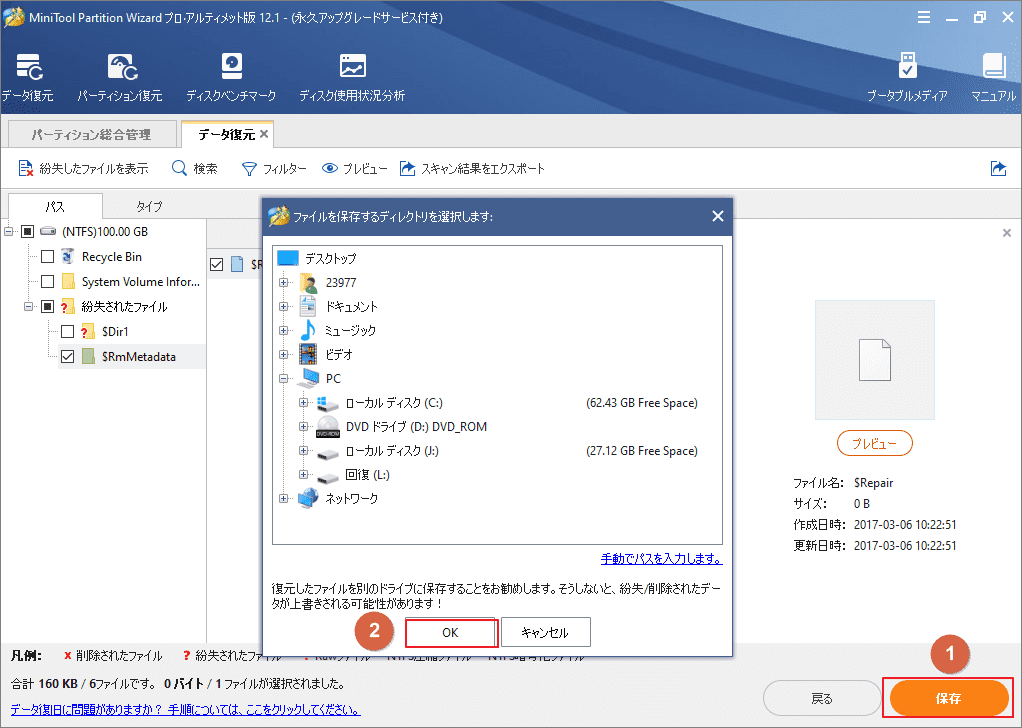The image size is (1022, 728).
Task: Expand the ドキュメント node
Action: (x=284, y=306)
